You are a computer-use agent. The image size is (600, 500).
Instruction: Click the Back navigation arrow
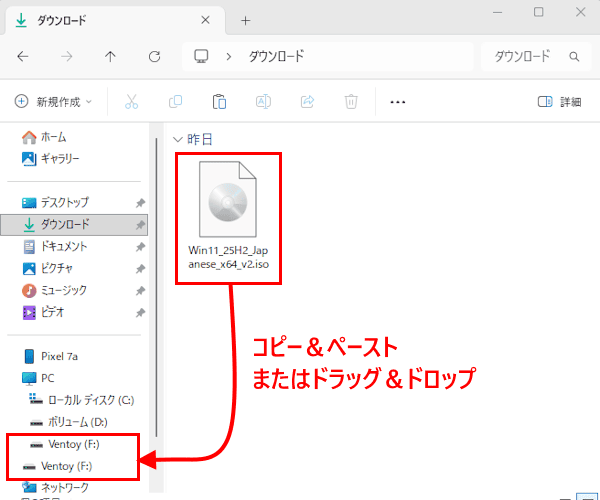coord(23,57)
